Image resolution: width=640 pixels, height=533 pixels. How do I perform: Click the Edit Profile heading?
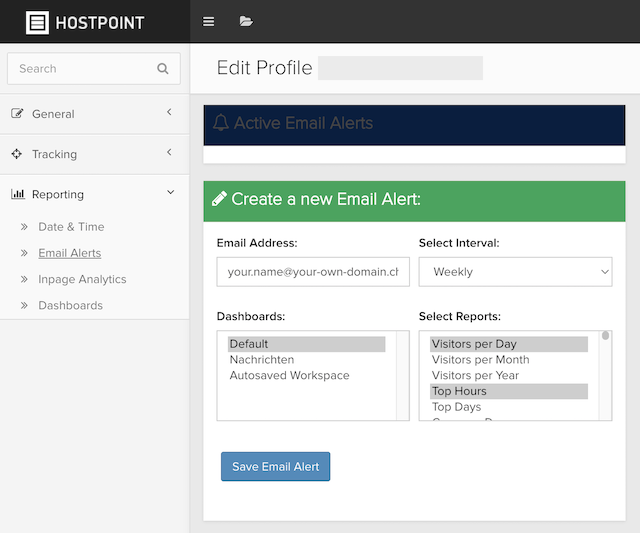tap(264, 68)
